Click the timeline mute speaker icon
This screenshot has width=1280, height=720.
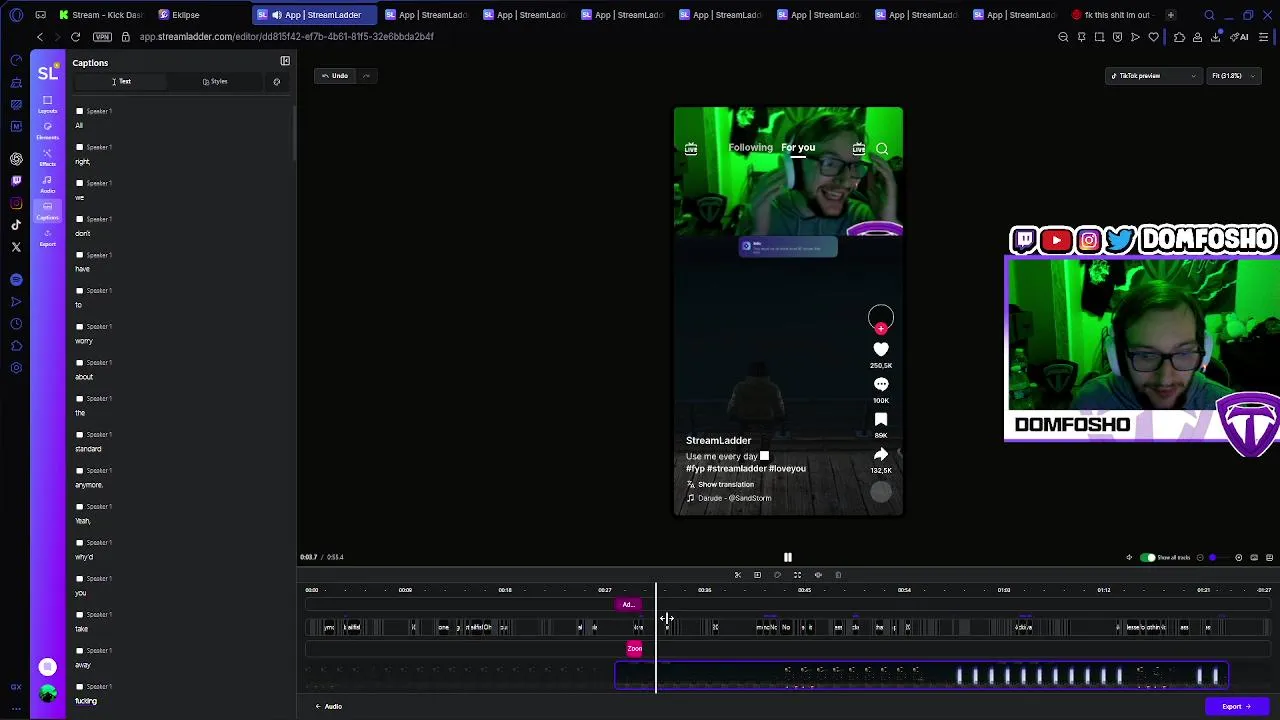pos(1129,558)
